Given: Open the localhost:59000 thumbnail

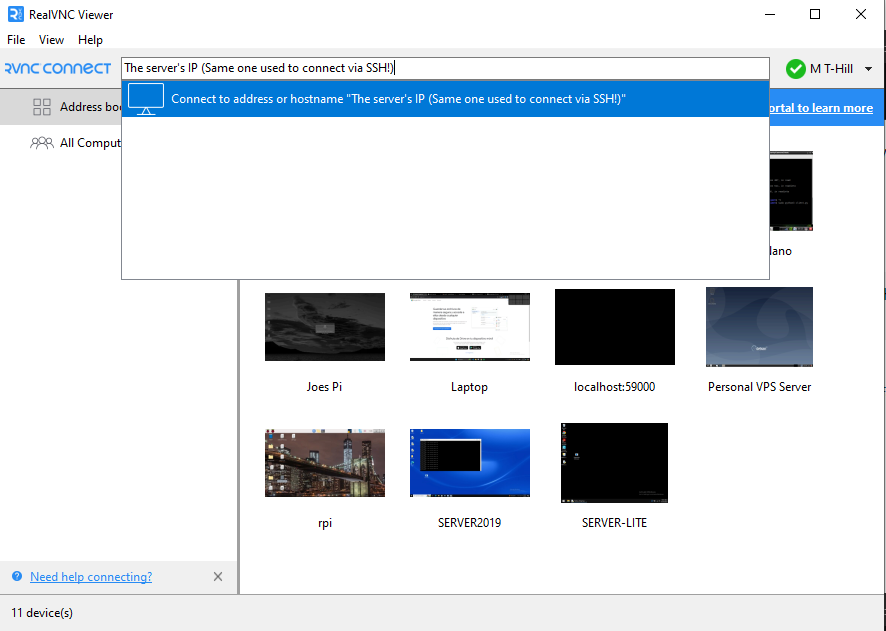Looking at the screenshot, I should [x=615, y=327].
